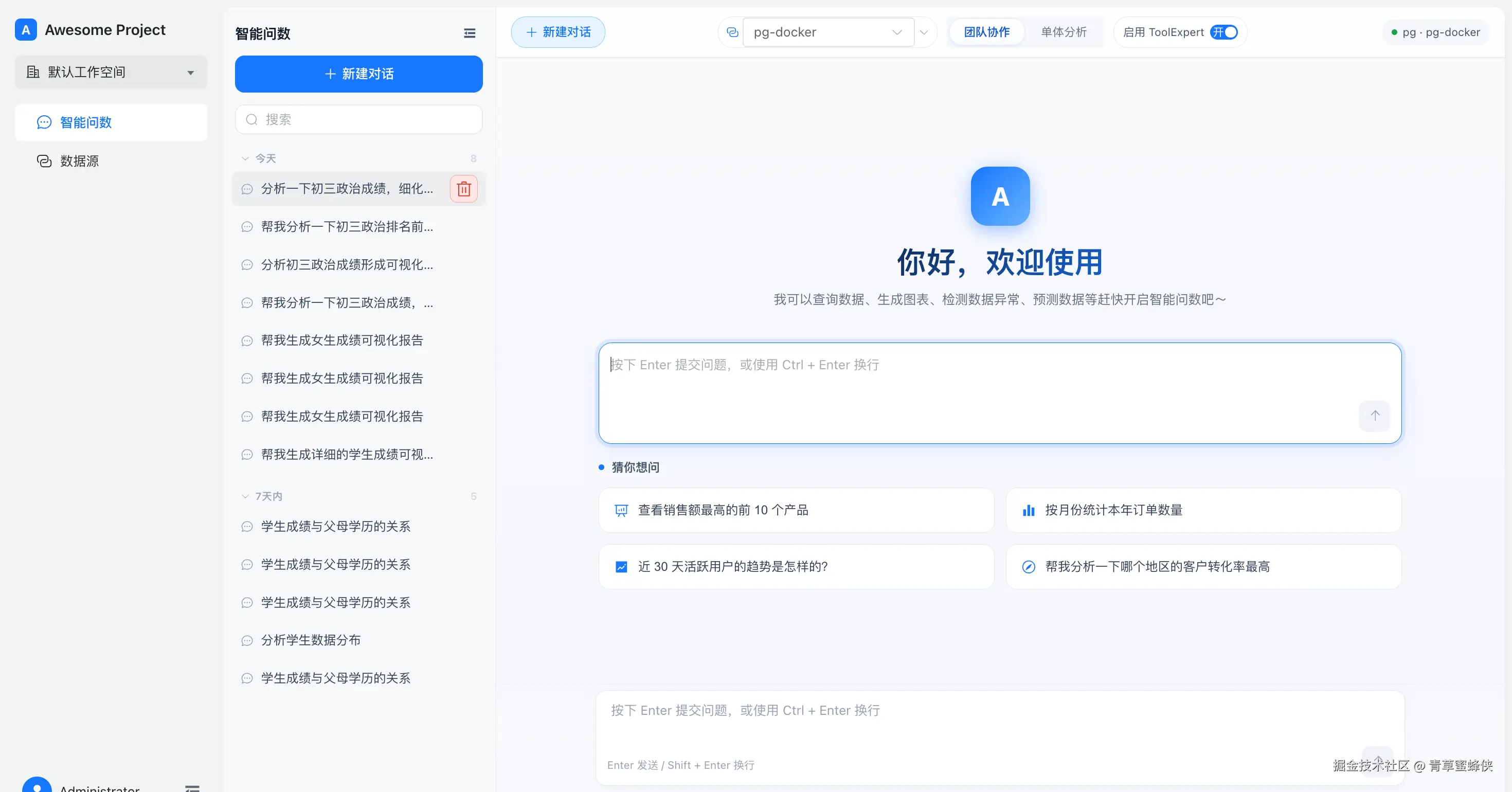Collapse the 智能问数 panel via menu icon
The height and width of the screenshot is (792, 1512).
[x=470, y=33]
